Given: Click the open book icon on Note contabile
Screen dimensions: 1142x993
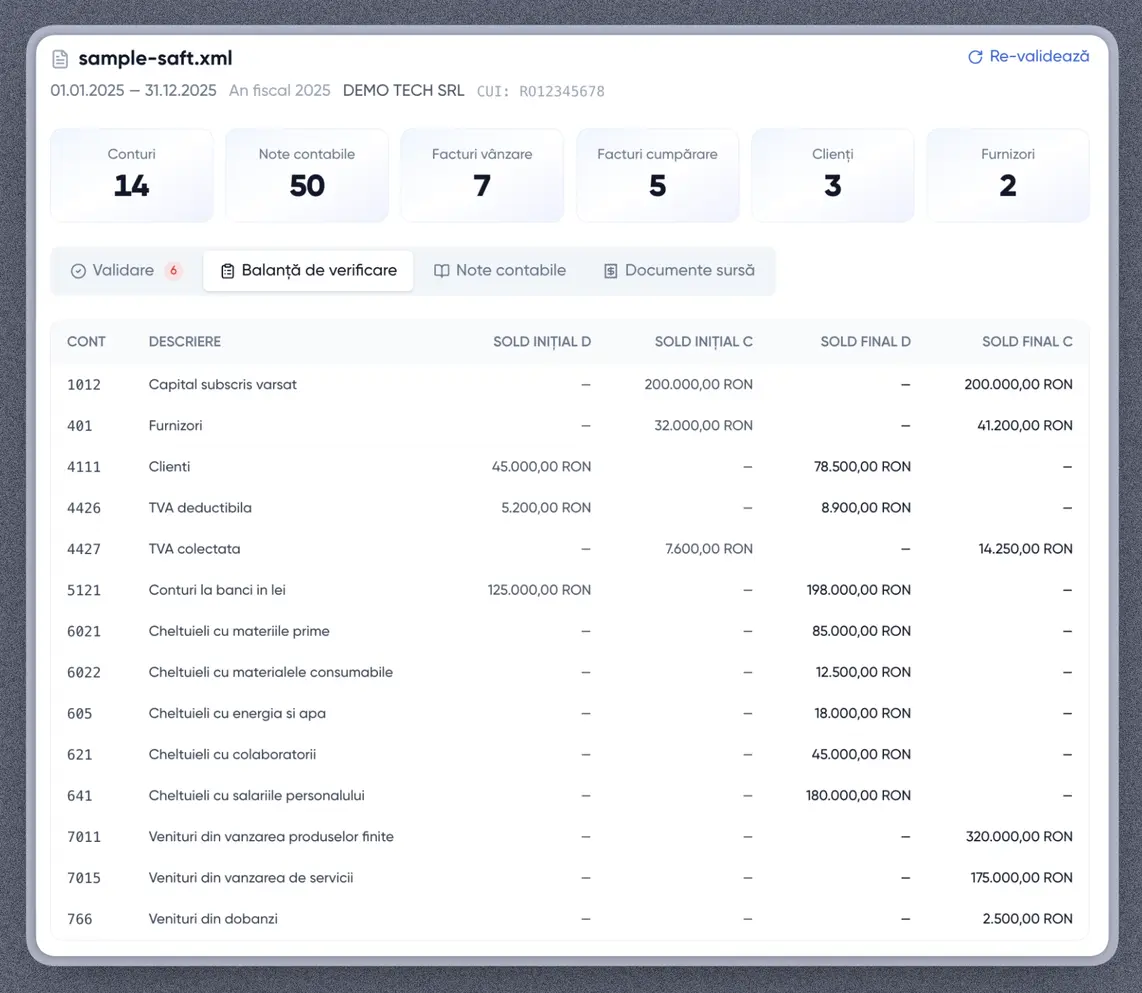Looking at the screenshot, I should (441, 271).
